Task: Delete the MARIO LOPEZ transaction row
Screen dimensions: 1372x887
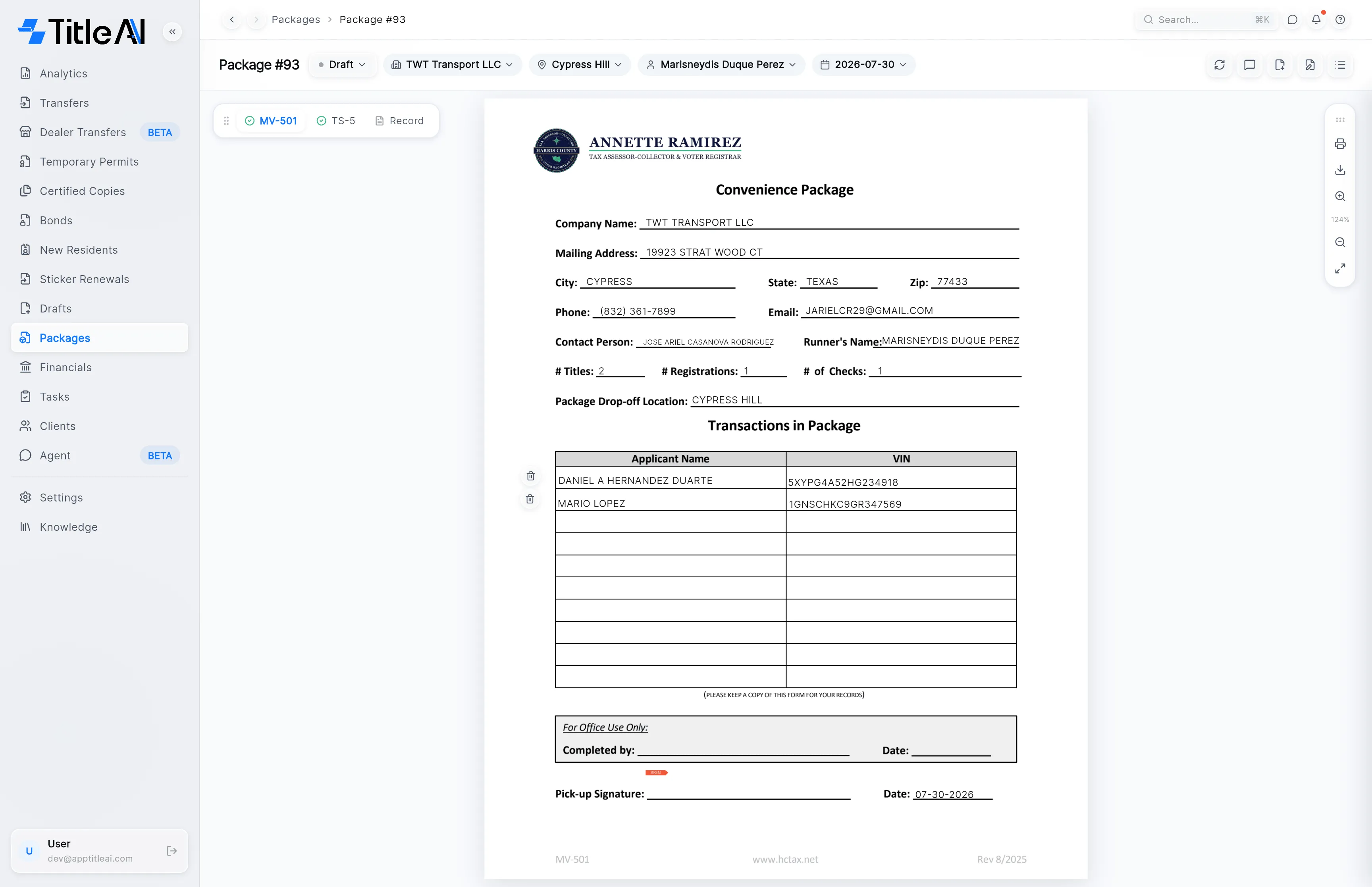Action: click(x=530, y=499)
